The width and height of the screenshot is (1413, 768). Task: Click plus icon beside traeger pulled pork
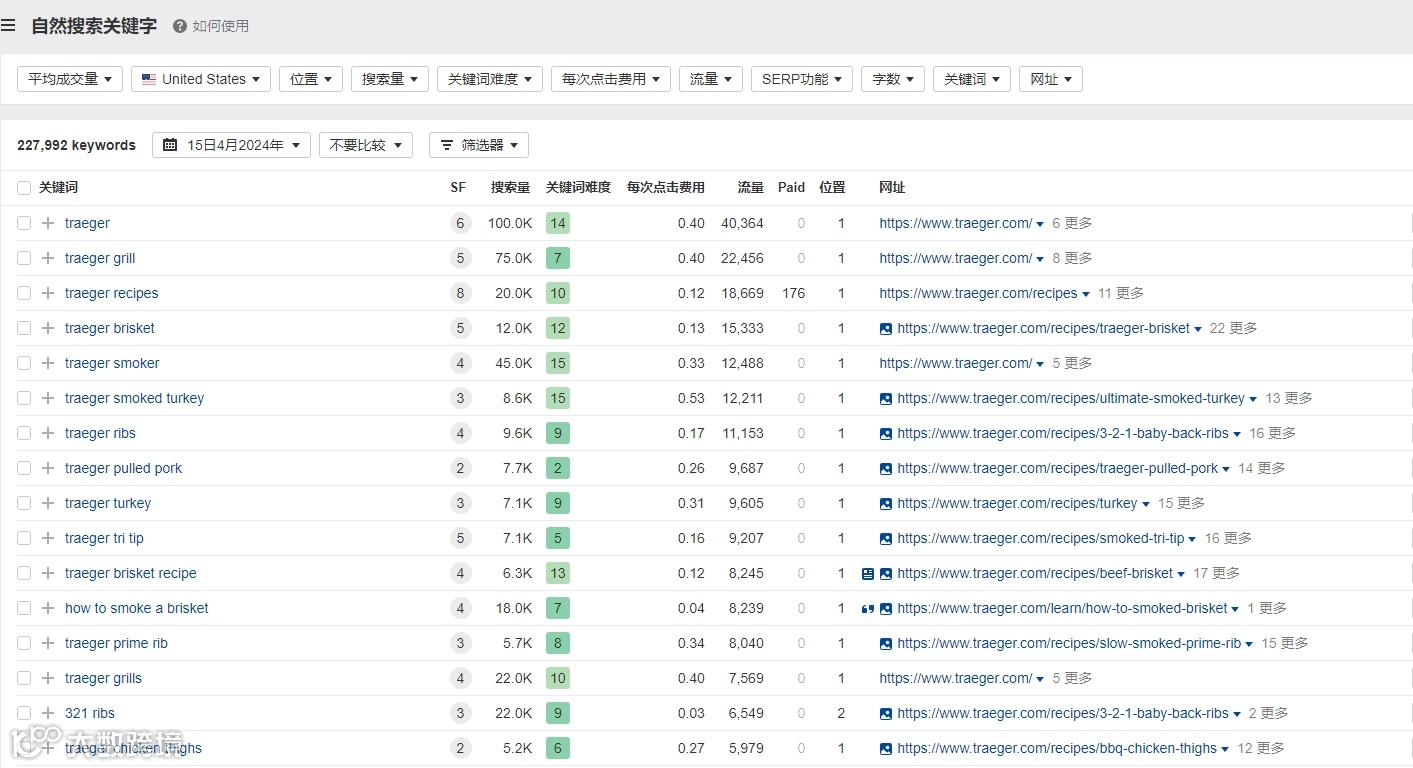48,468
